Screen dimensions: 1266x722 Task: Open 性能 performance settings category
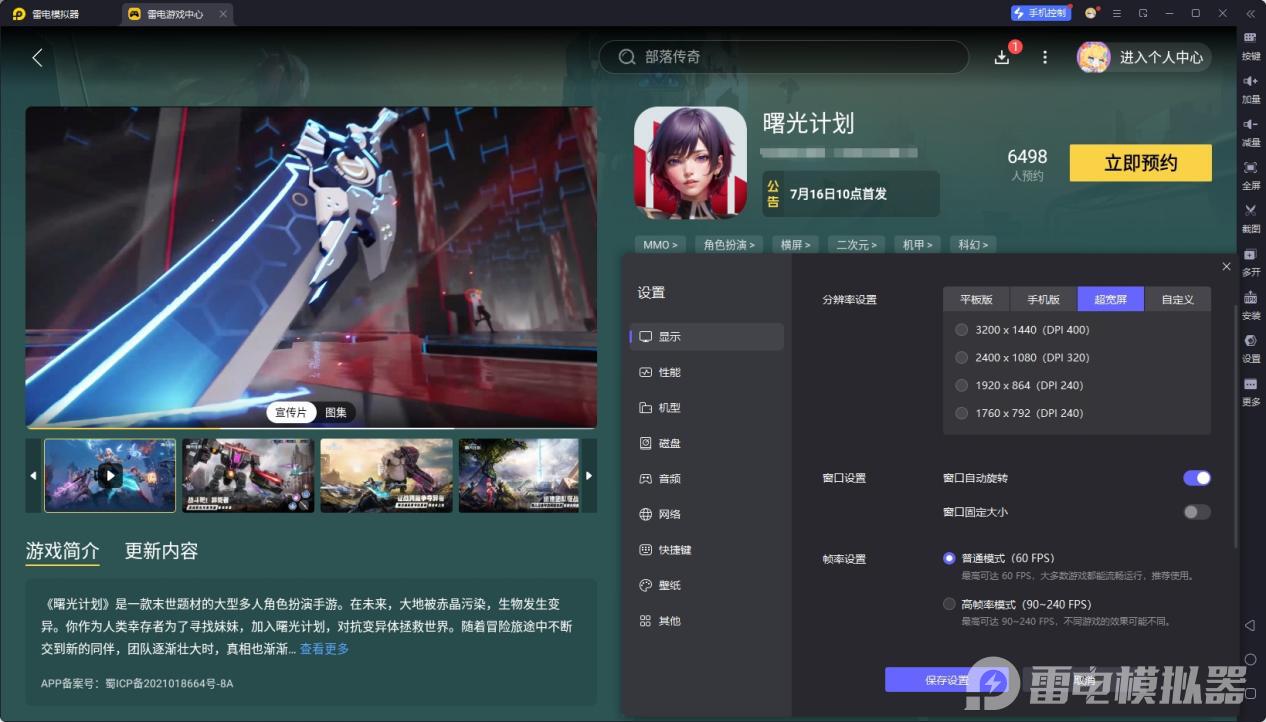point(706,372)
